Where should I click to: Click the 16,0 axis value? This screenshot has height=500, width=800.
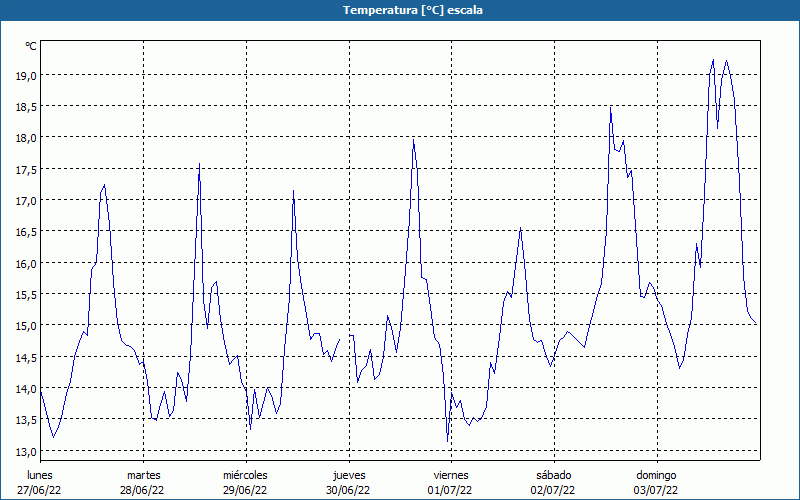coord(26,263)
